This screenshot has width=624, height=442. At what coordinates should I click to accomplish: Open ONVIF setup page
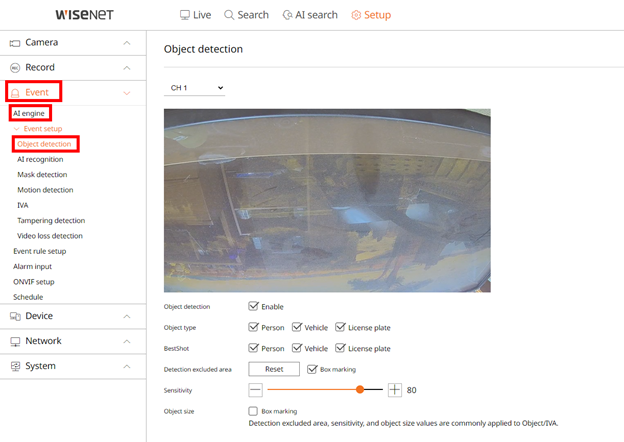point(34,282)
